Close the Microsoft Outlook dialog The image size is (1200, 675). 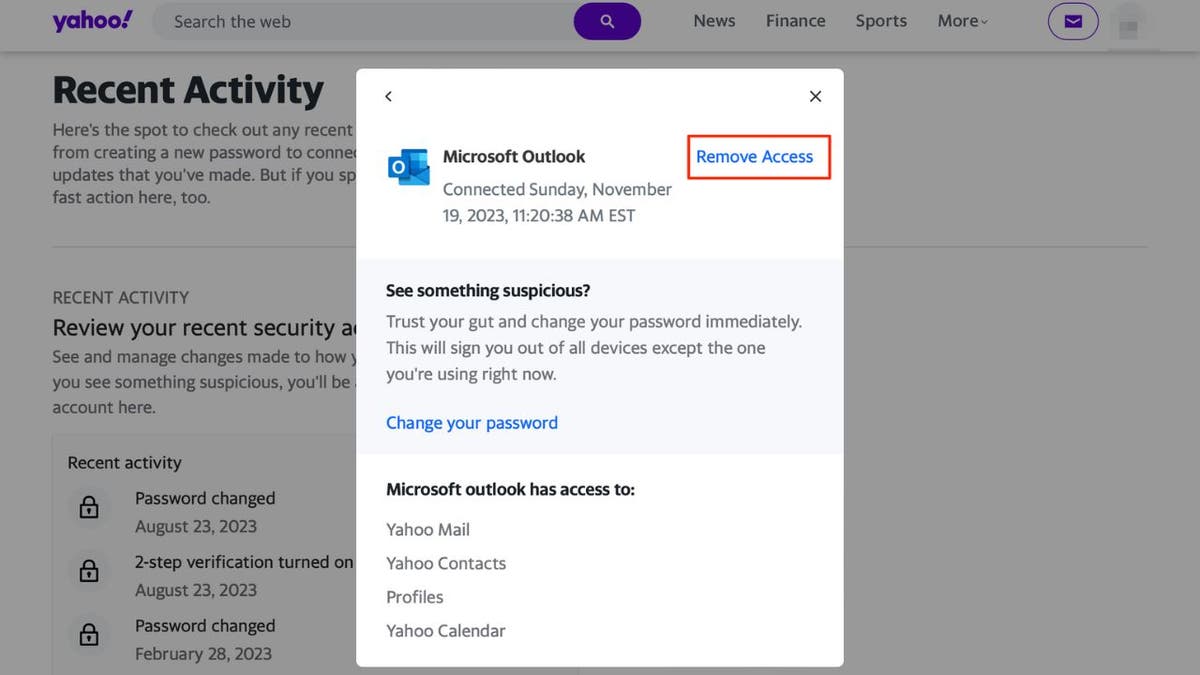815,96
